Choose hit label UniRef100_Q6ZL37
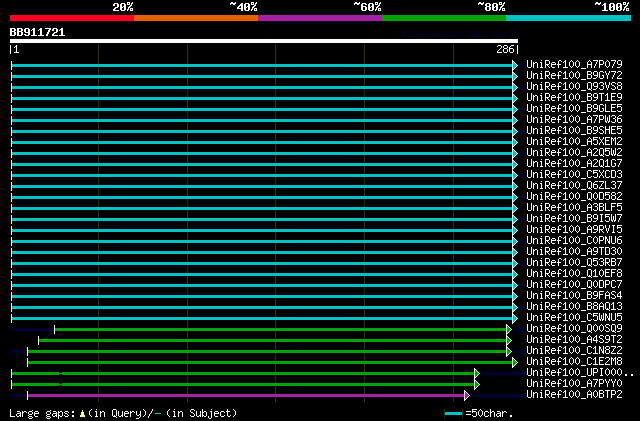This screenshot has height=421, width=640. tap(574, 186)
